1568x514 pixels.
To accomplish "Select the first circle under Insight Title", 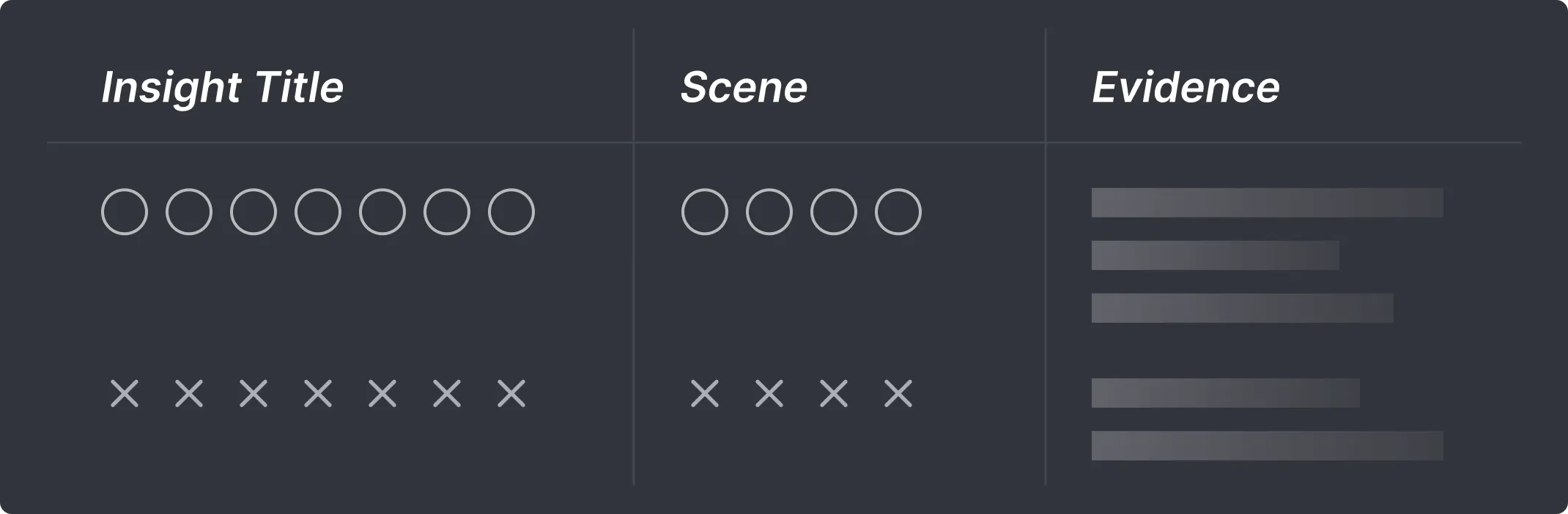I will point(125,212).
